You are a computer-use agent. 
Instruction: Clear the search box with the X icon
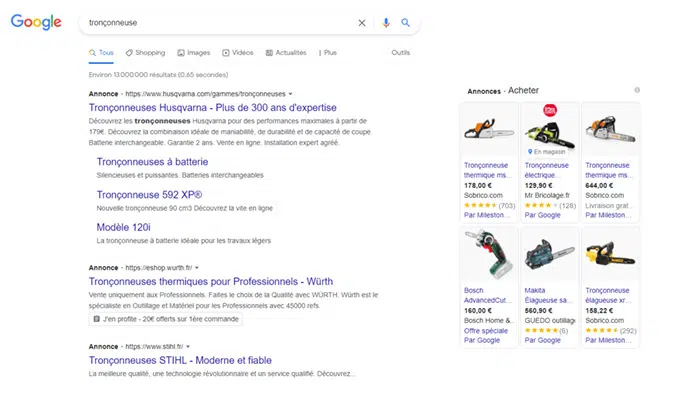(362, 23)
